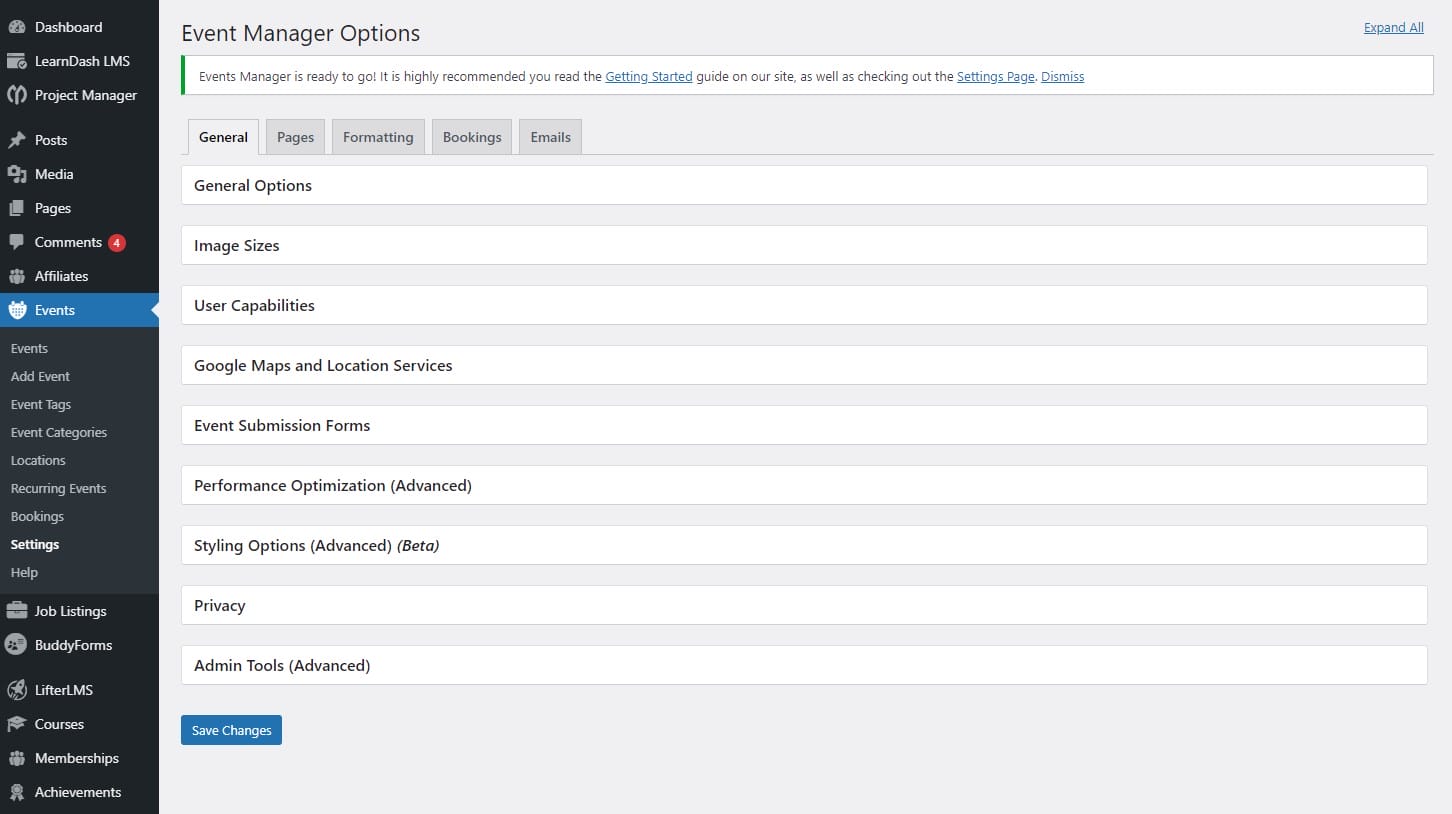Click the LearnDash LMS sidebar icon
The width and height of the screenshot is (1452, 814).
(17, 61)
